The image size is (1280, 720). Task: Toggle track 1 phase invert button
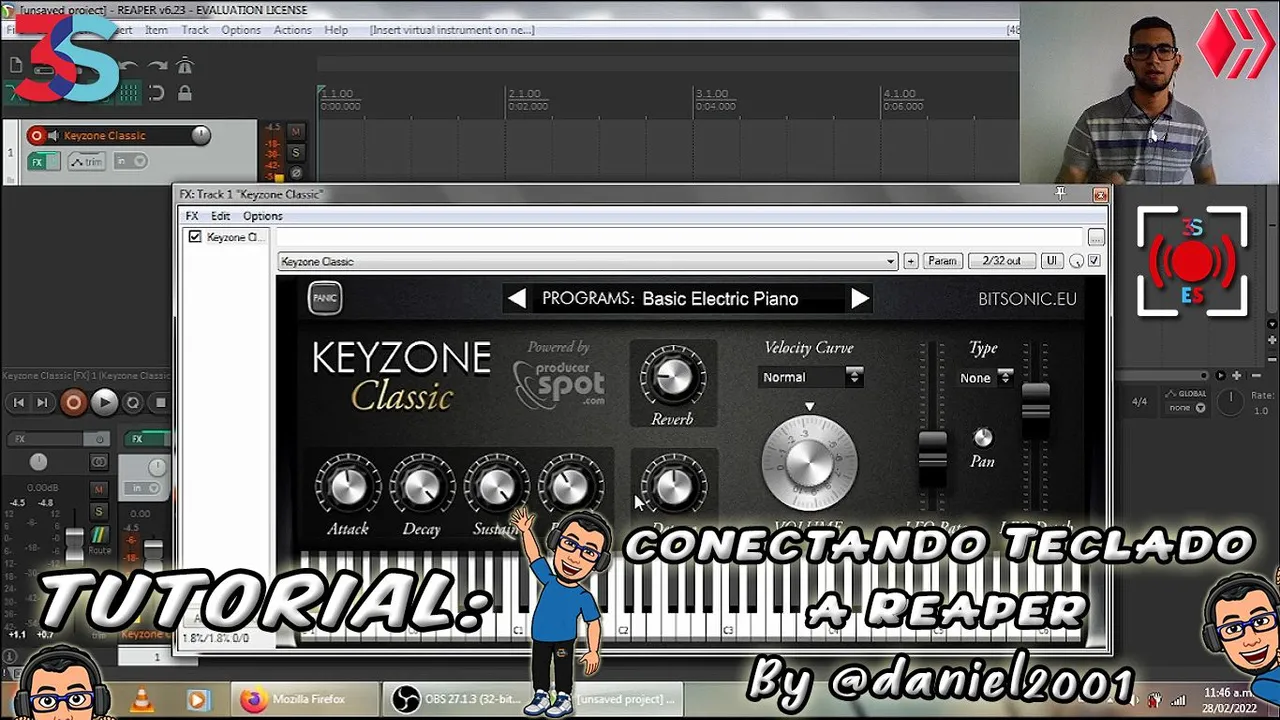coord(295,172)
